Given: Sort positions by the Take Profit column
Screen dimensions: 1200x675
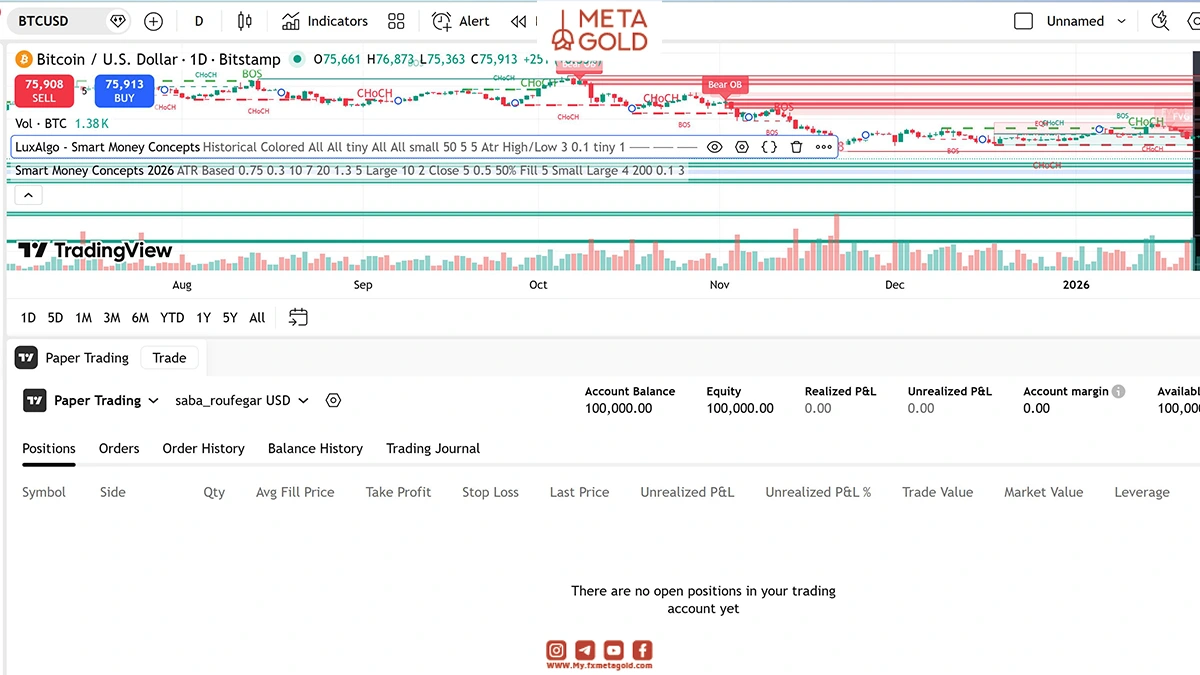Looking at the screenshot, I should click(398, 492).
